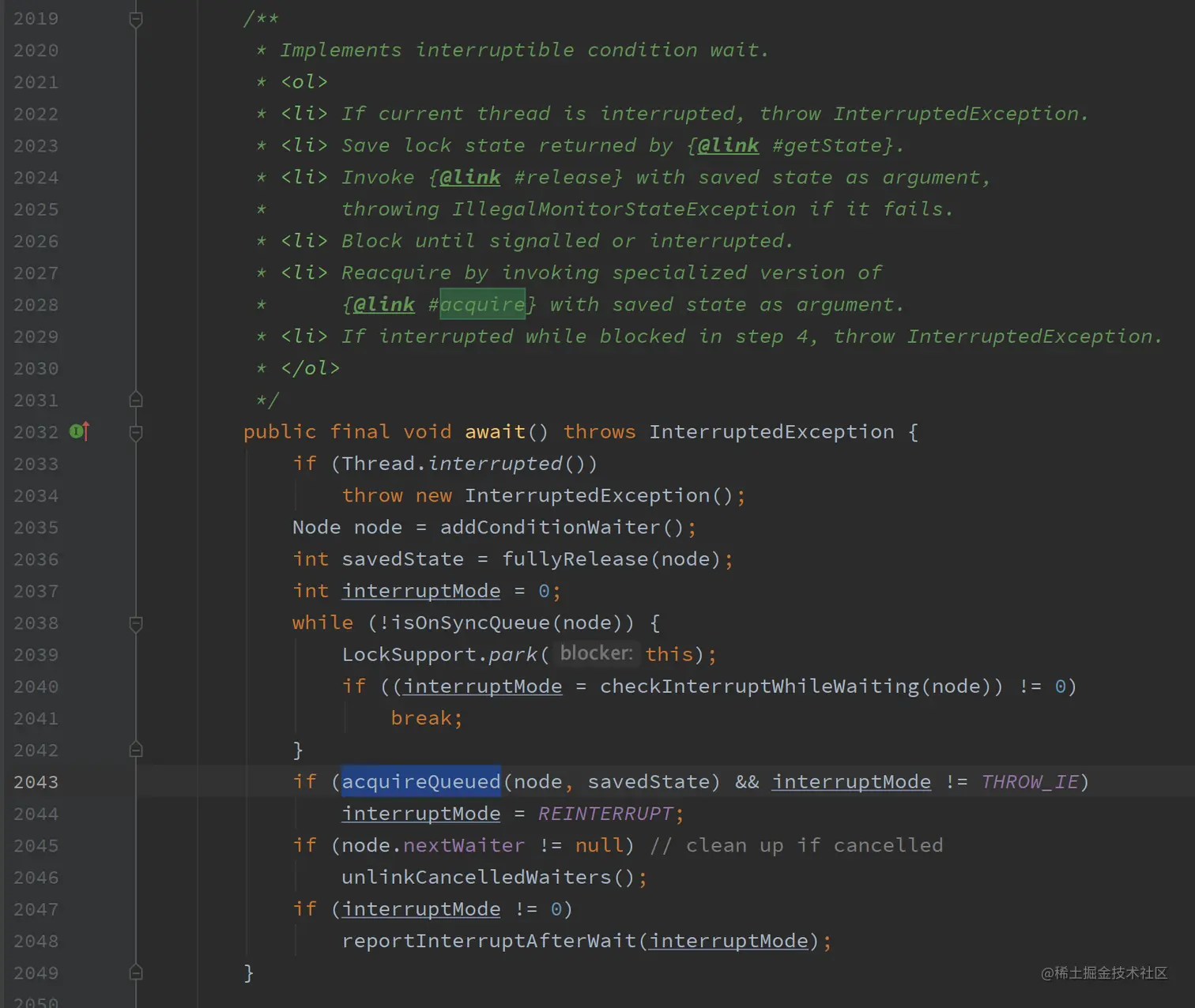Click the 'blocker:' parameter hint
The width and height of the screenshot is (1195, 1008).
coord(597,653)
